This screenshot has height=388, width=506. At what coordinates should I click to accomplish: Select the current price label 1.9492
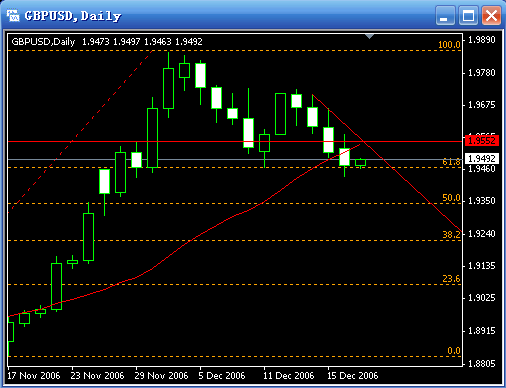[x=482, y=159]
